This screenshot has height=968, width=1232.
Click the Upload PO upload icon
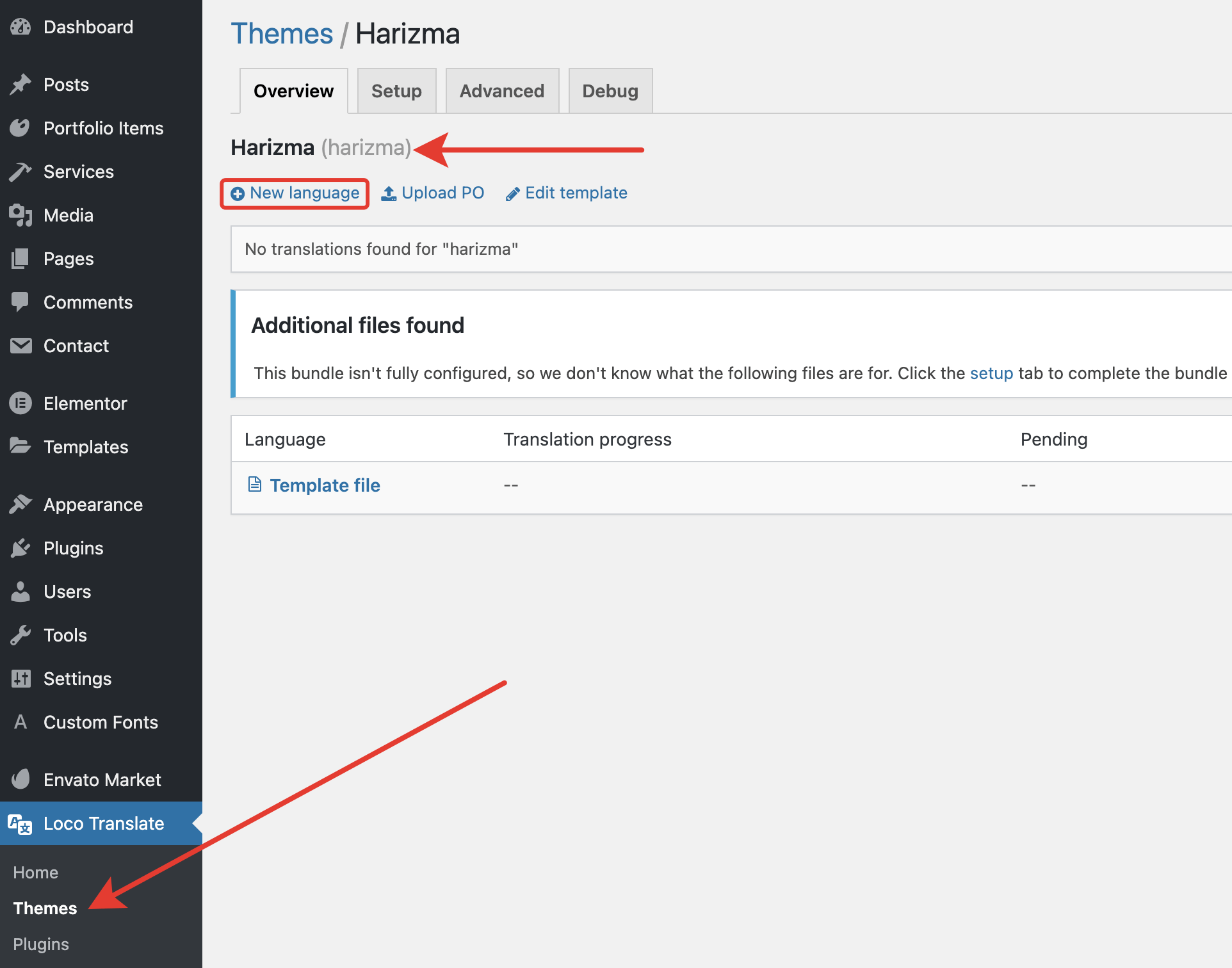coord(389,193)
